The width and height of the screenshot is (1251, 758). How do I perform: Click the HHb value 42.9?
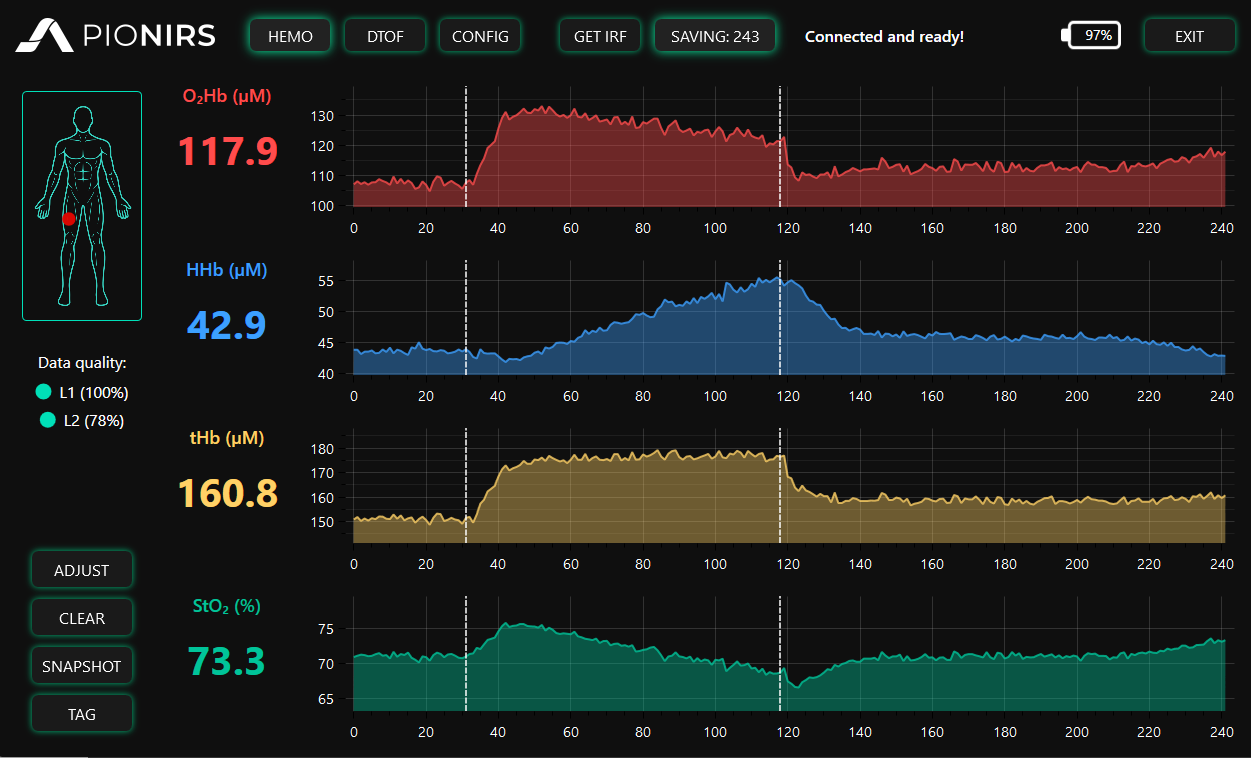tap(227, 325)
